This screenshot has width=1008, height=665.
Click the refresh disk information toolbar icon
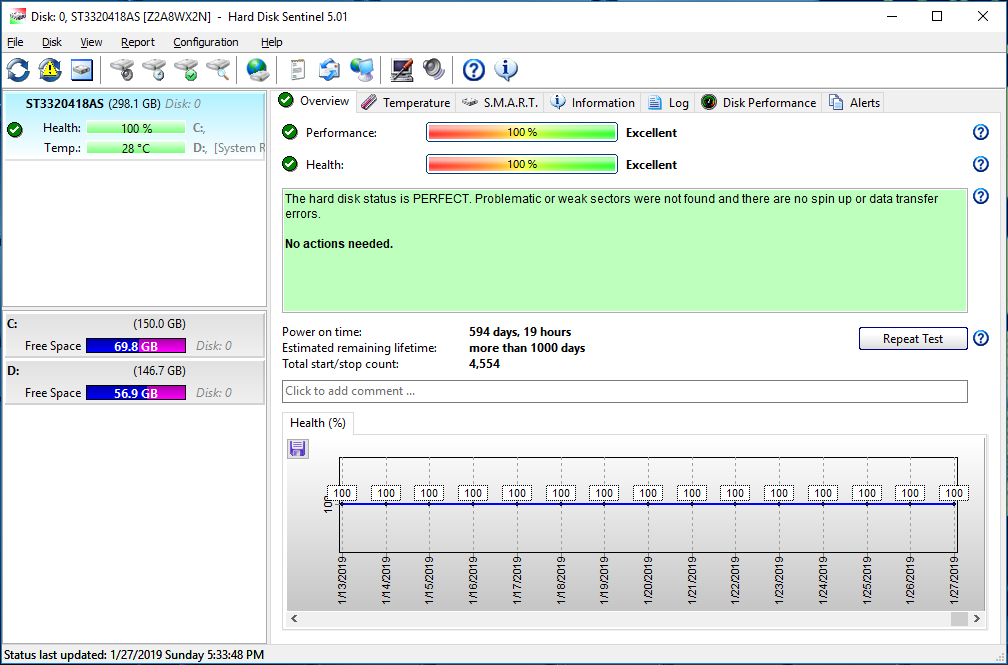(18, 70)
